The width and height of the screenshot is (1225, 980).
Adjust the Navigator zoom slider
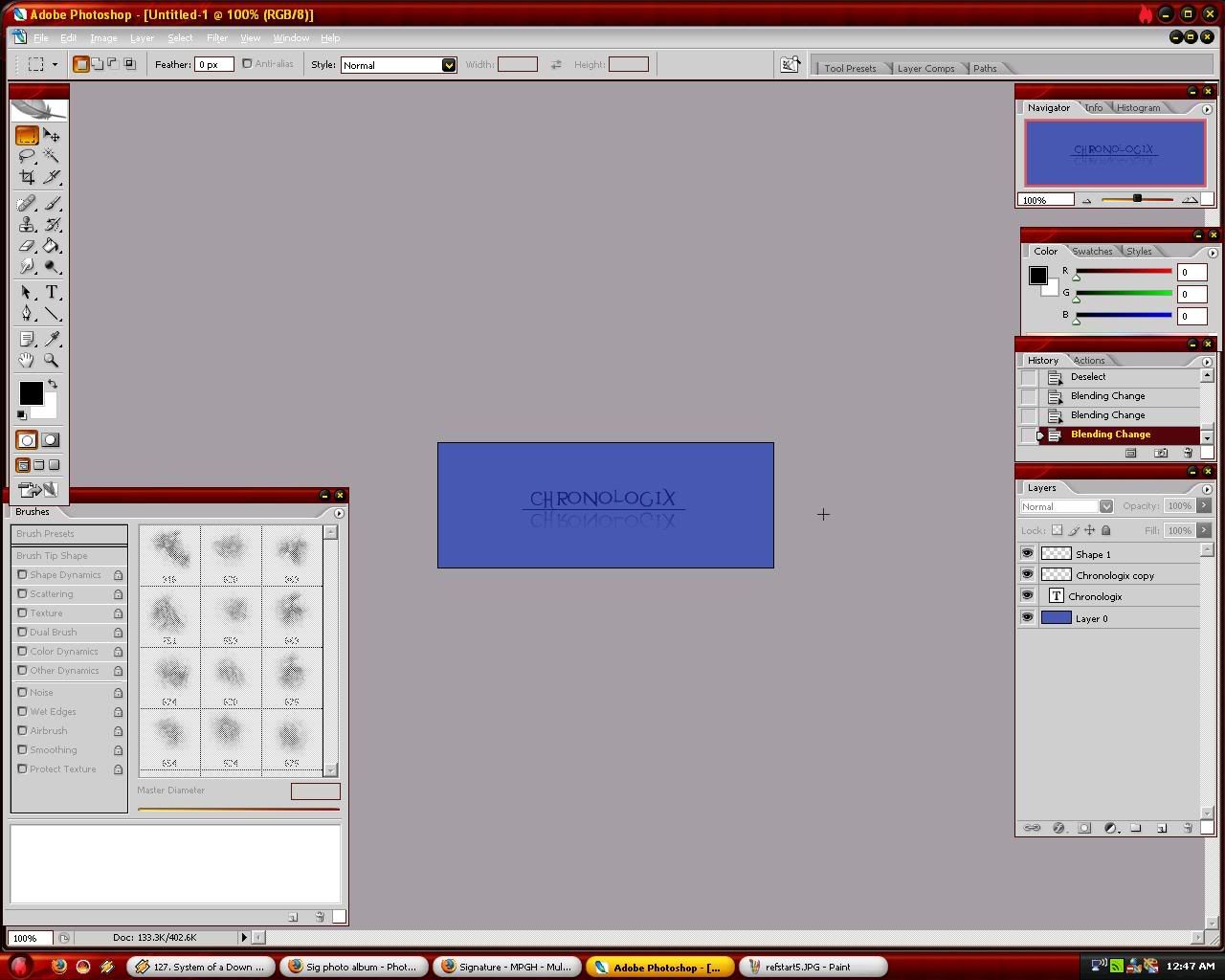point(1137,199)
